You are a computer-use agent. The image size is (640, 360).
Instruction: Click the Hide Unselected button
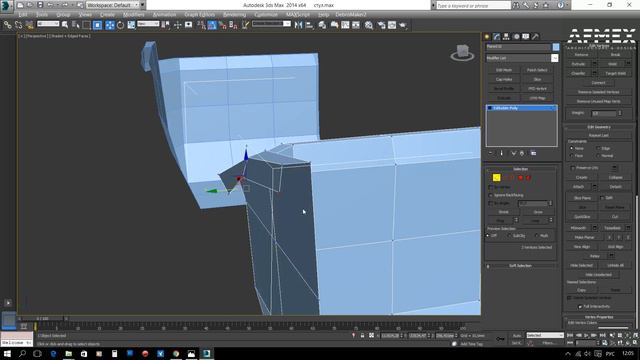coord(598,275)
